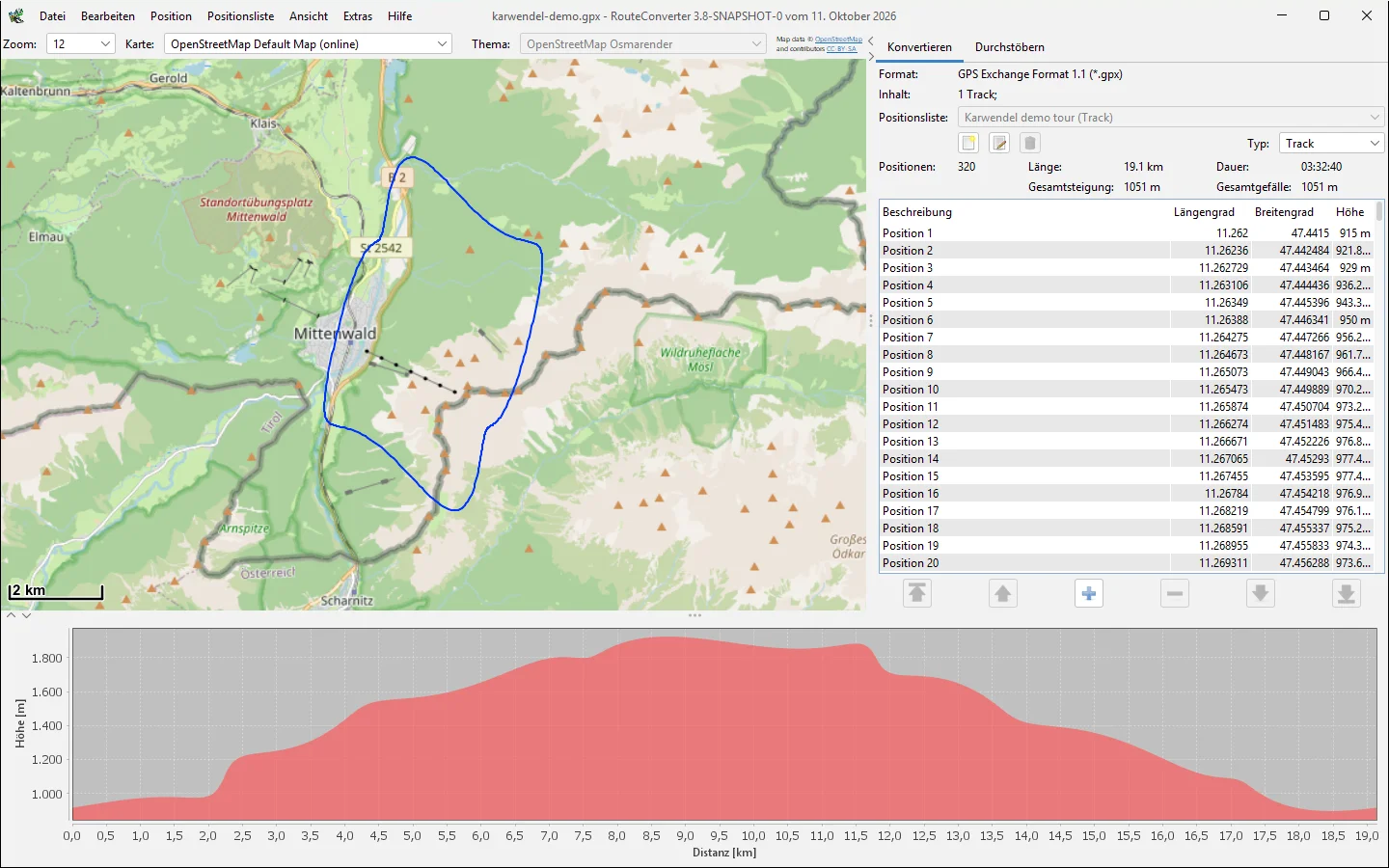Add a new position with plus button
Screen dimensions: 1389x868
tap(1089, 593)
